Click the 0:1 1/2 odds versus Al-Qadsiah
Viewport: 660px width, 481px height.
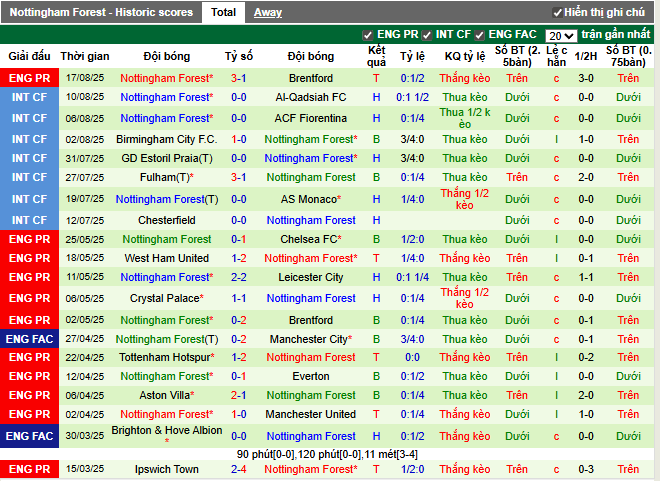pos(412,97)
